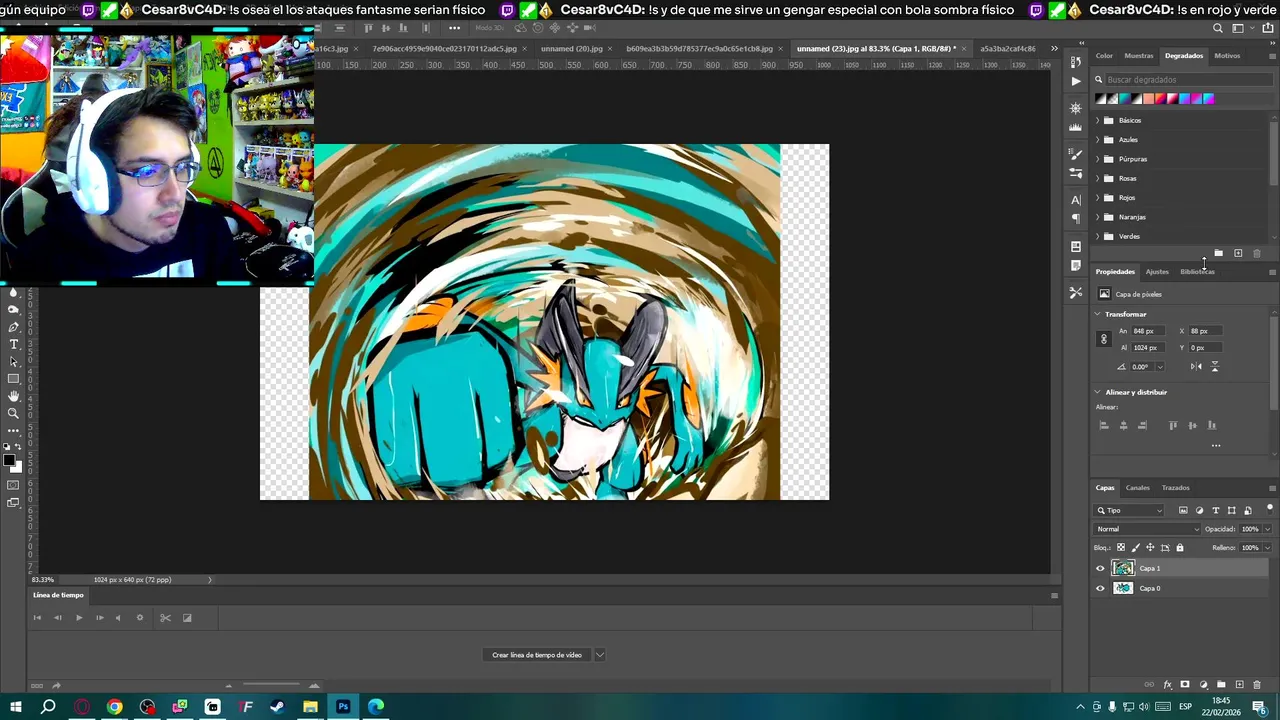
Task: Select the Hand tool
Action: (13, 396)
